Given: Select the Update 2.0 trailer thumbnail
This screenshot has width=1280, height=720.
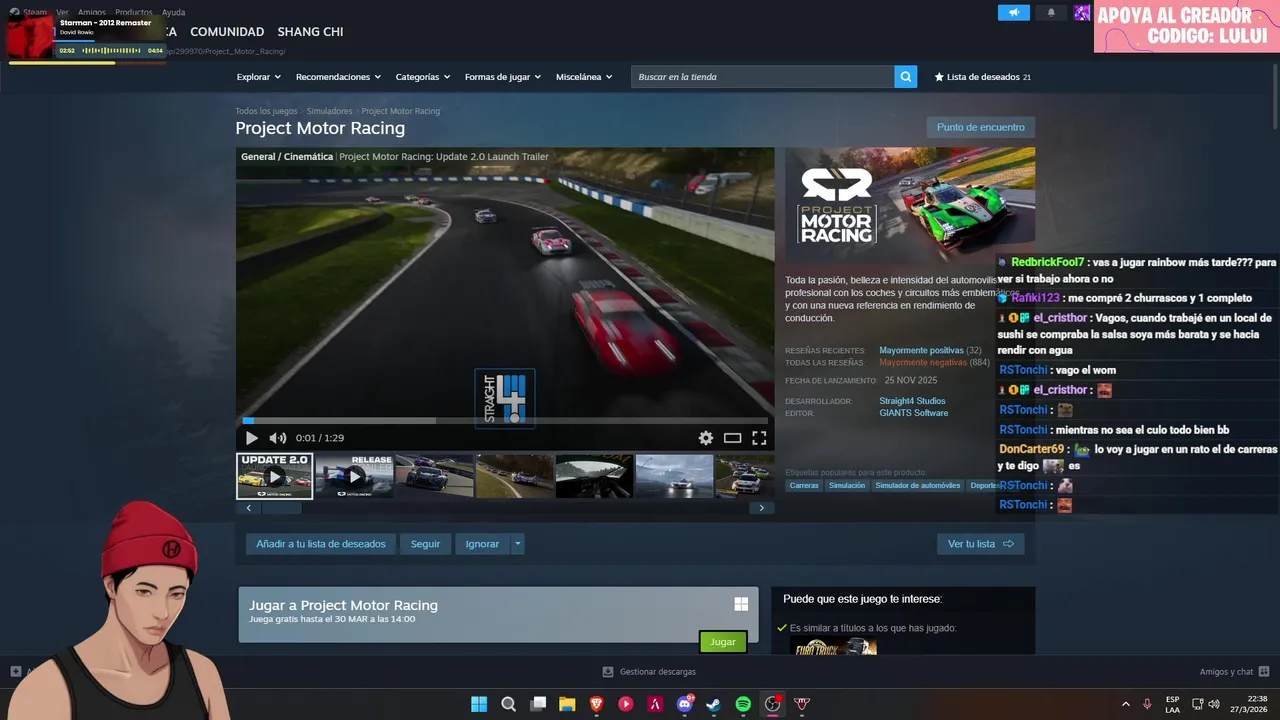Looking at the screenshot, I should click(x=275, y=476).
